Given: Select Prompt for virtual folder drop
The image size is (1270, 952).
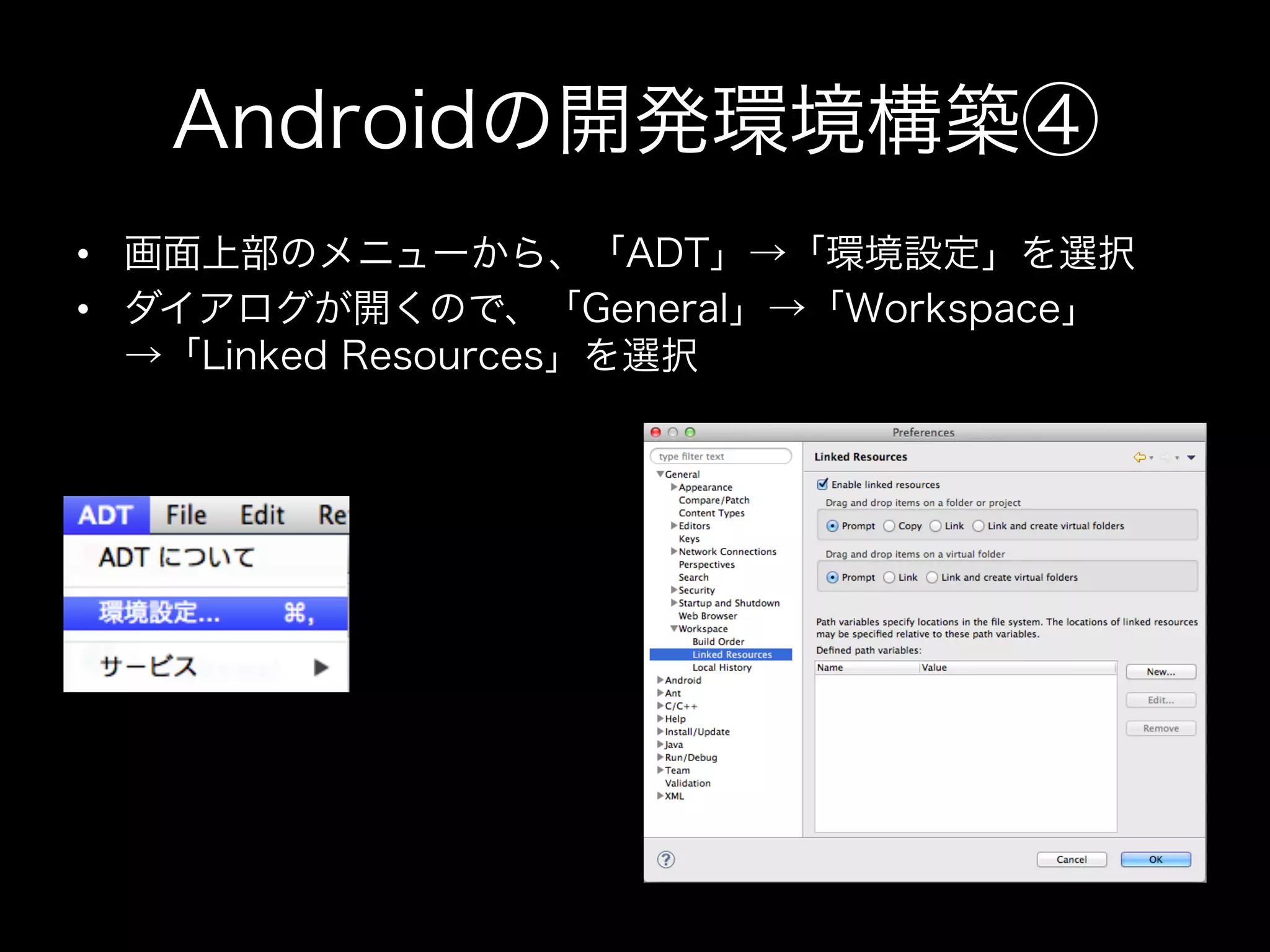Looking at the screenshot, I should coord(832,577).
